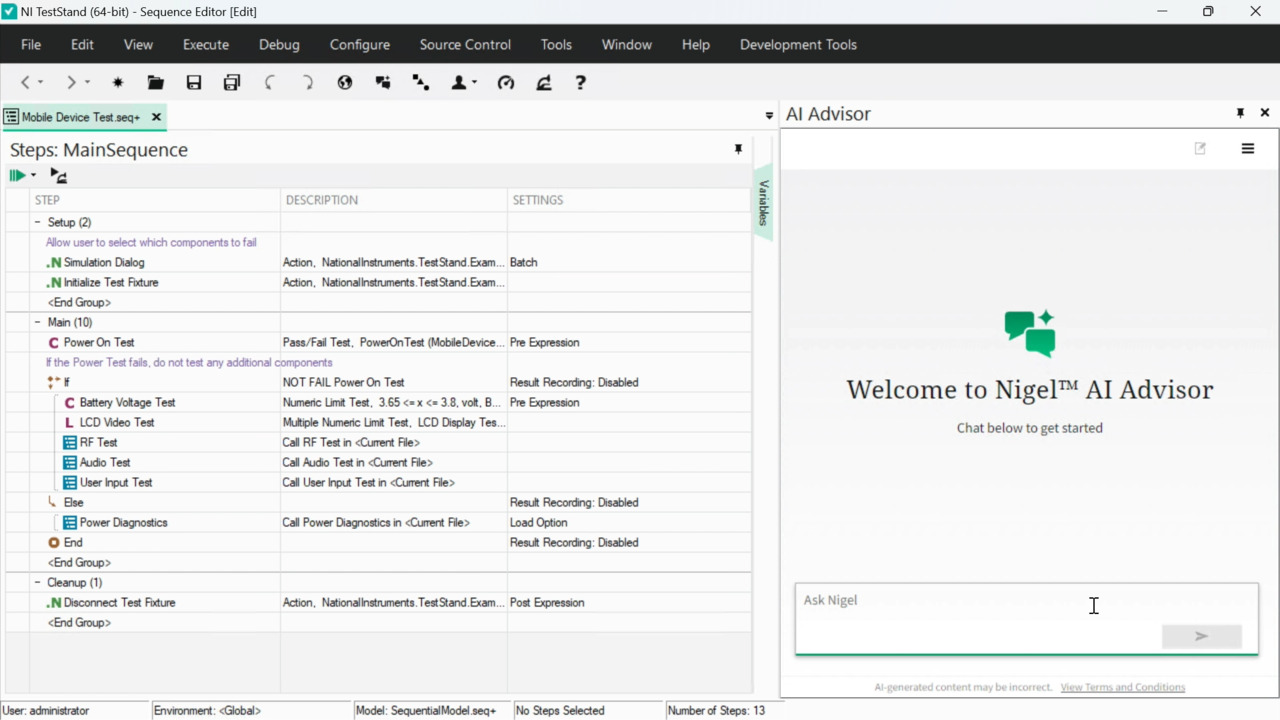This screenshot has width=1280, height=720.
Task: Click the Open folder icon in toolbar
Action: tap(155, 83)
